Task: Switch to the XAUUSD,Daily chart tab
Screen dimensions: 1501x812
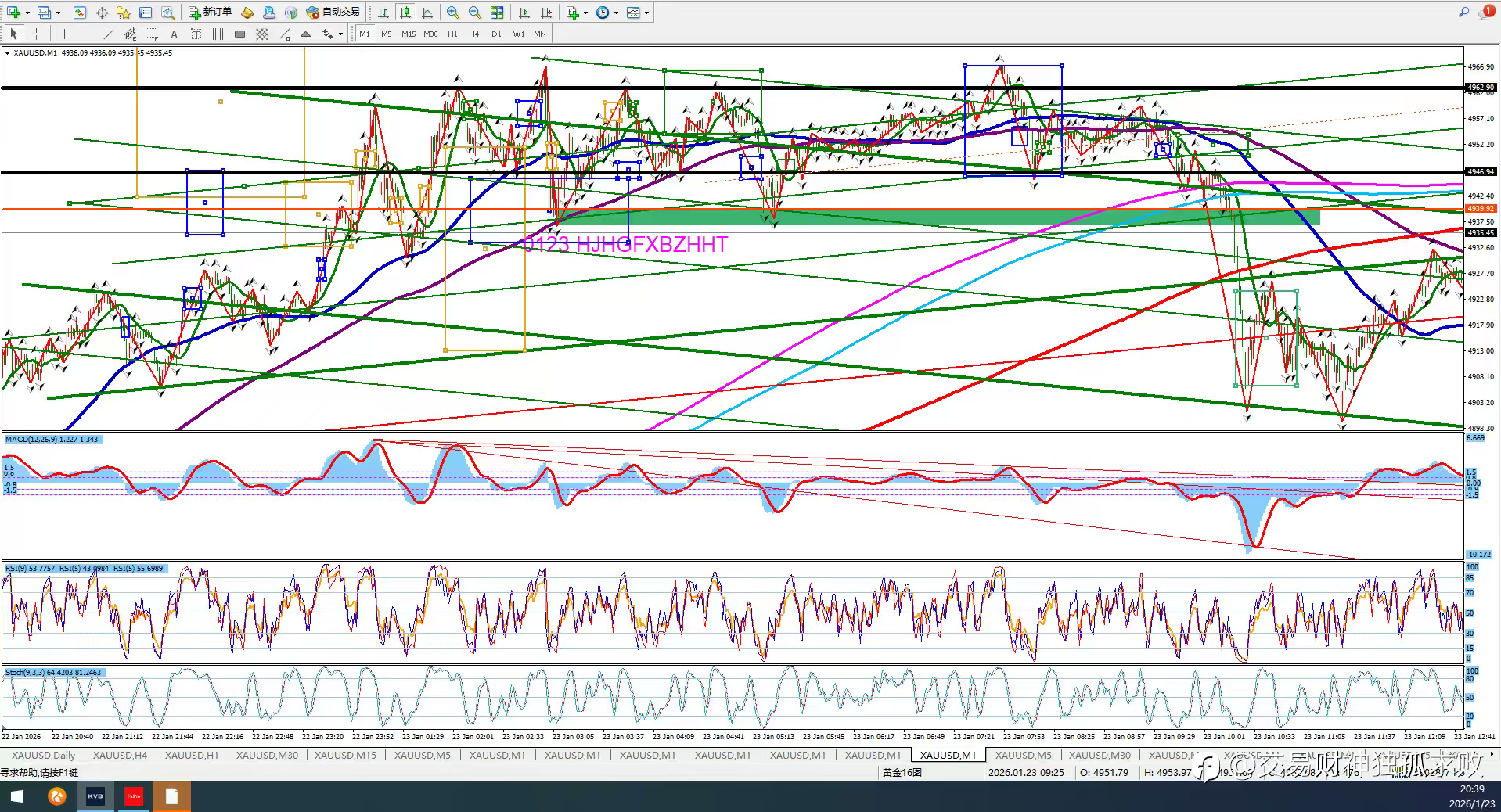Action: pyautogui.click(x=43, y=755)
